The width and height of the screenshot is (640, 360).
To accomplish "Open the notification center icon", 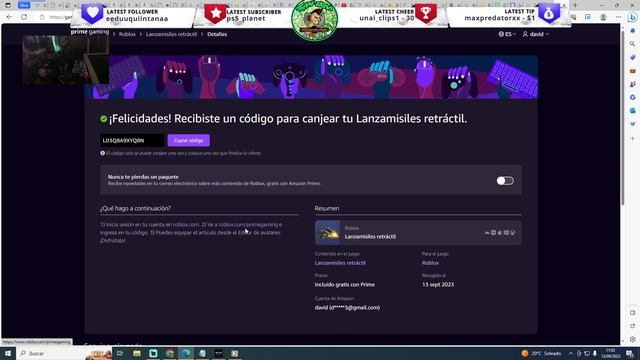I will [630, 353].
